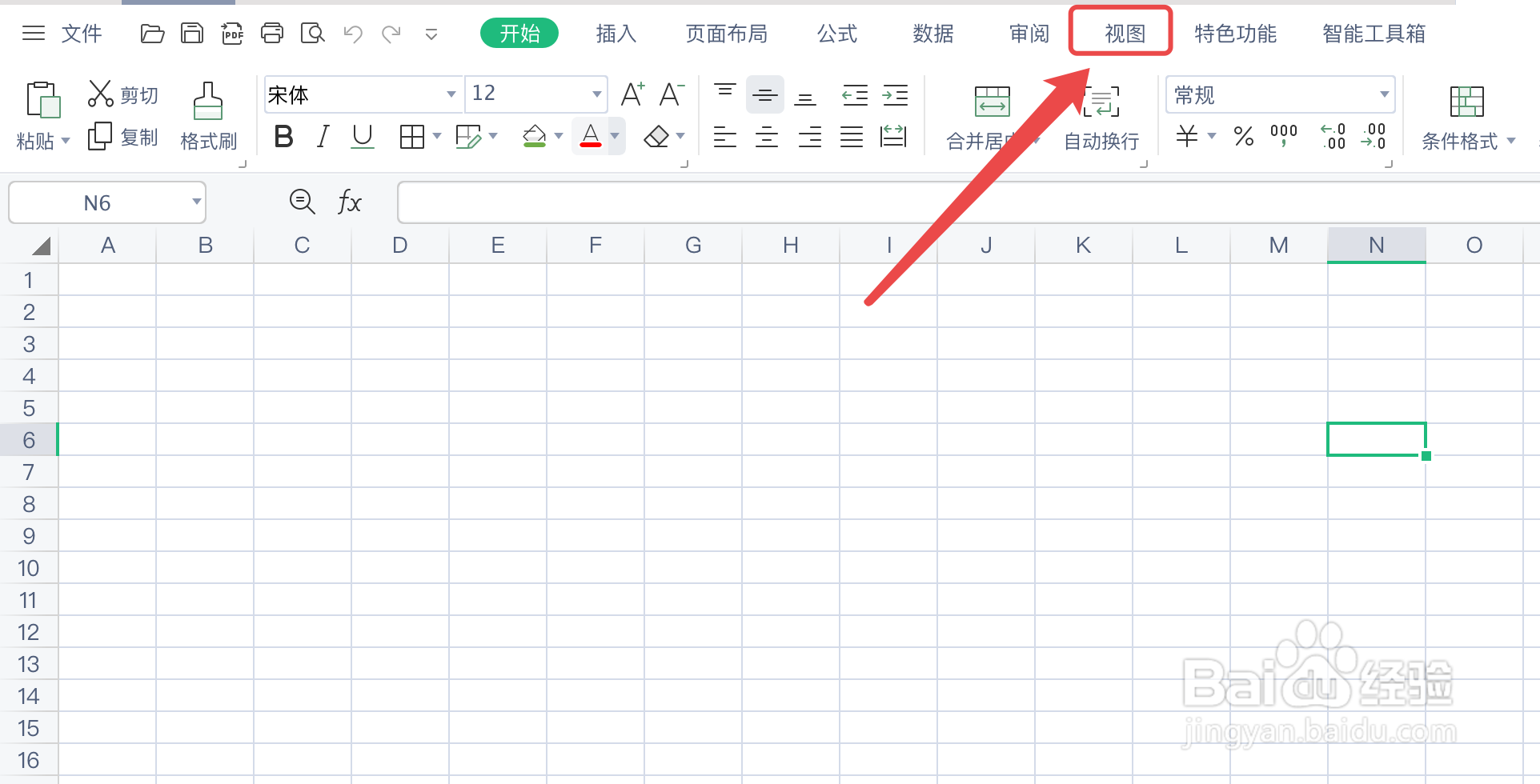Toggle italic formatting
The height and width of the screenshot is (784, 1540).
(x=323, y=137)
